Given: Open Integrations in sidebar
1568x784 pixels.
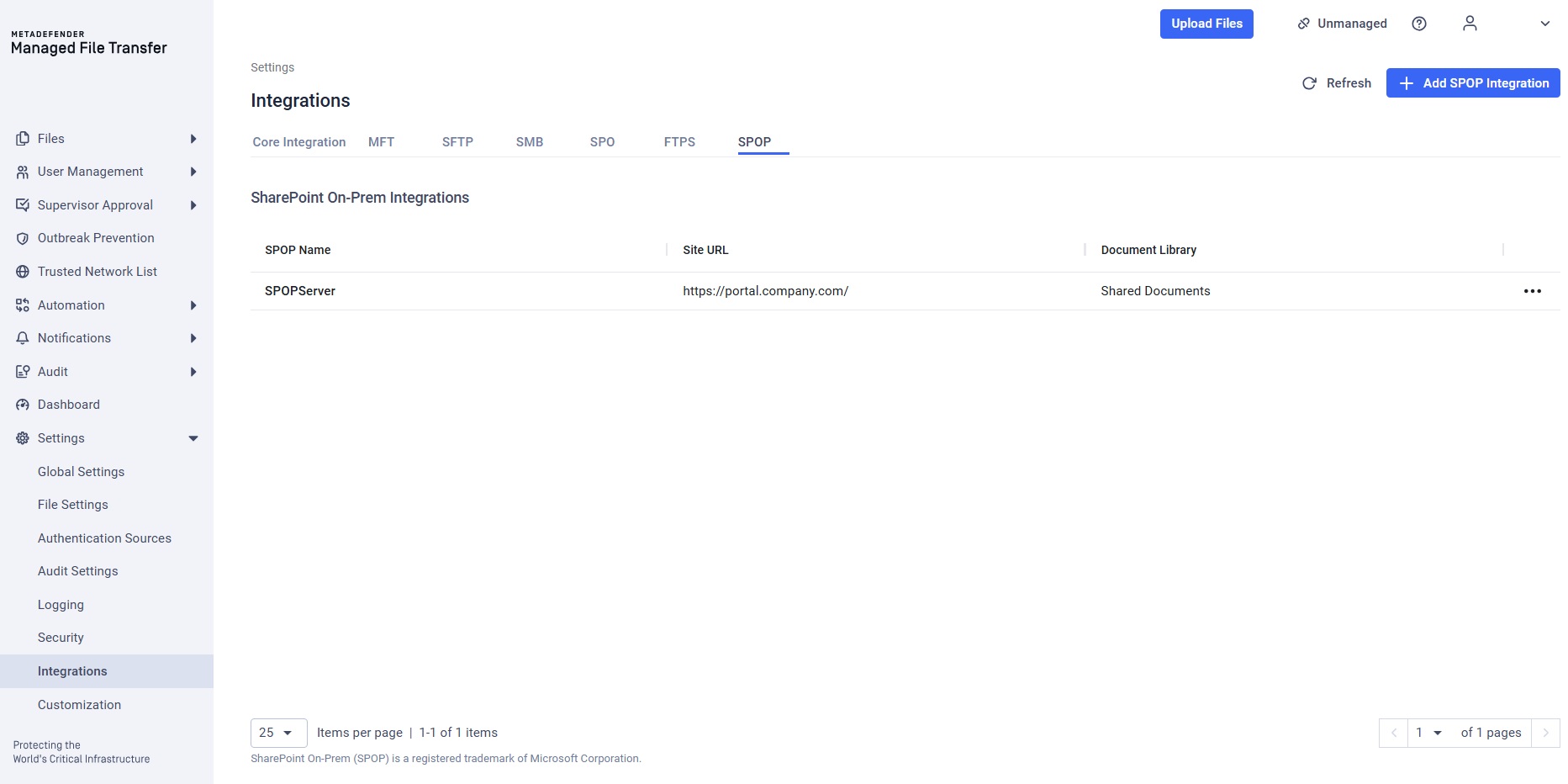Looking at the screenshot, I should coord(107,671).
